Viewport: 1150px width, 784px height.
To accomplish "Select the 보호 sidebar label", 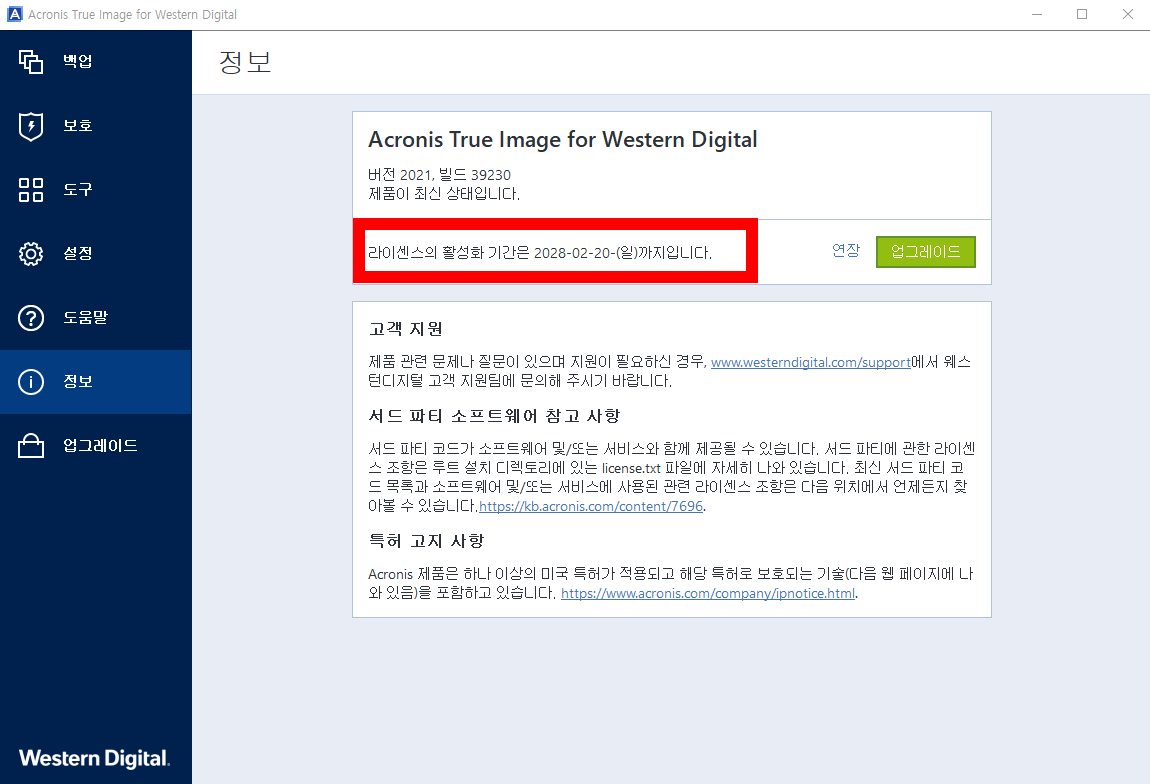I will (78, 125).
